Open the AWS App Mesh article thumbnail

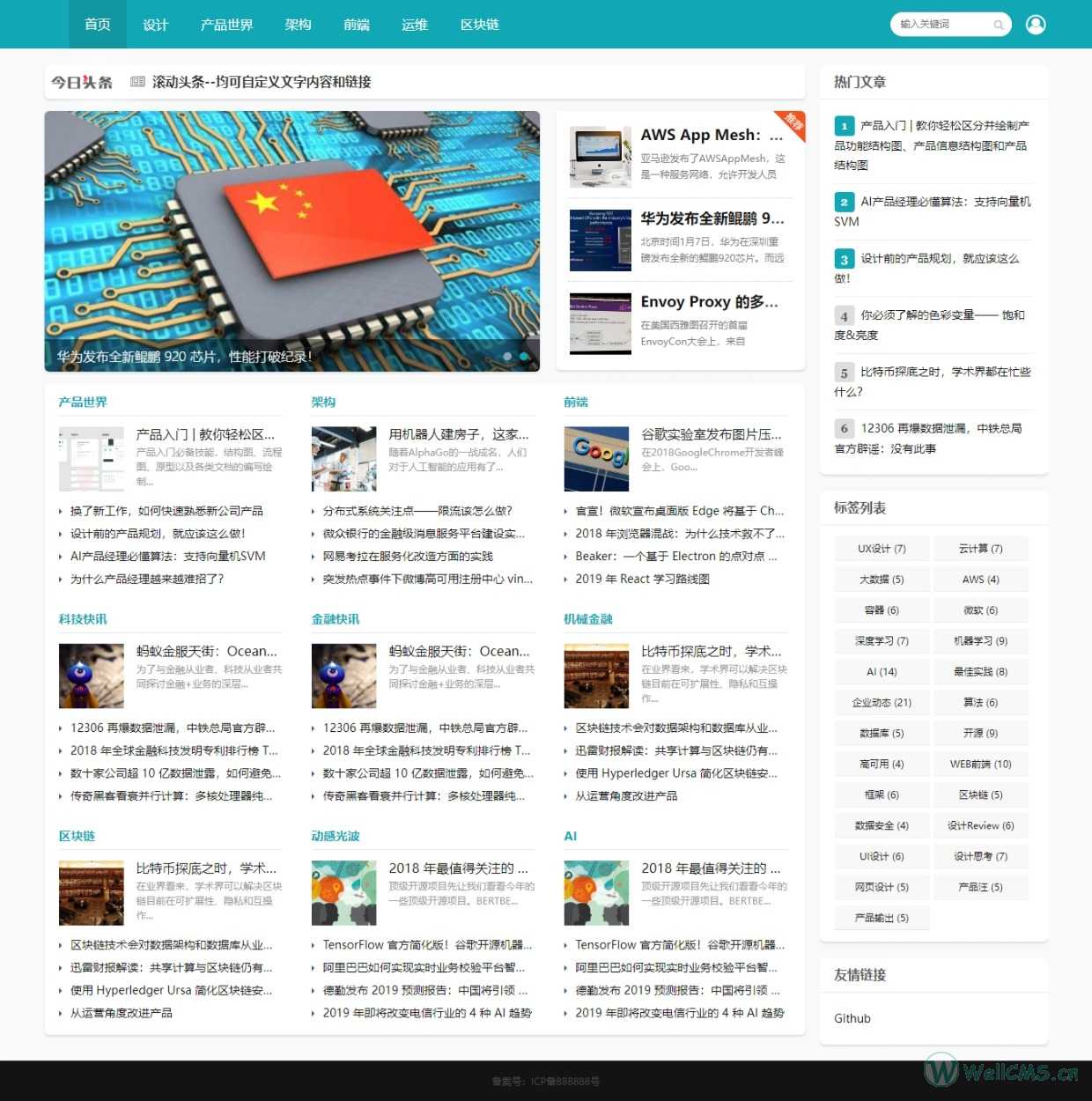click(601, 157)
